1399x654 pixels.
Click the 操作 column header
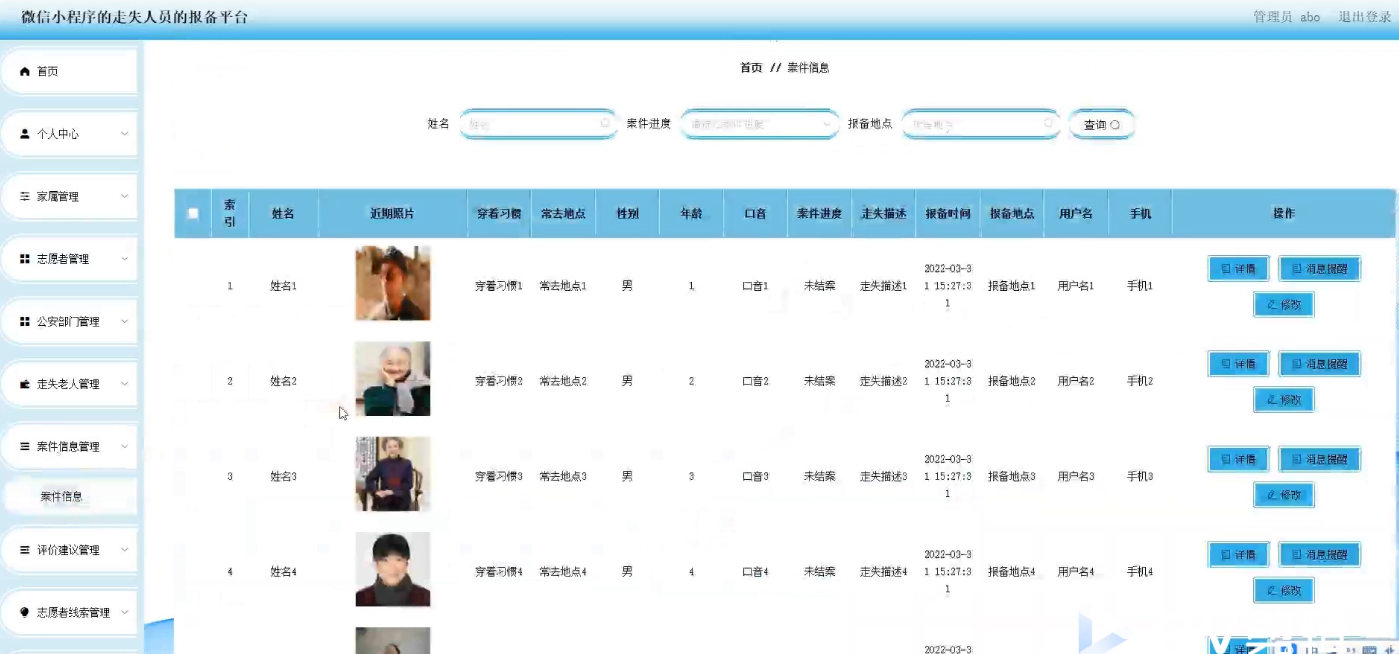pos(1284,214)
